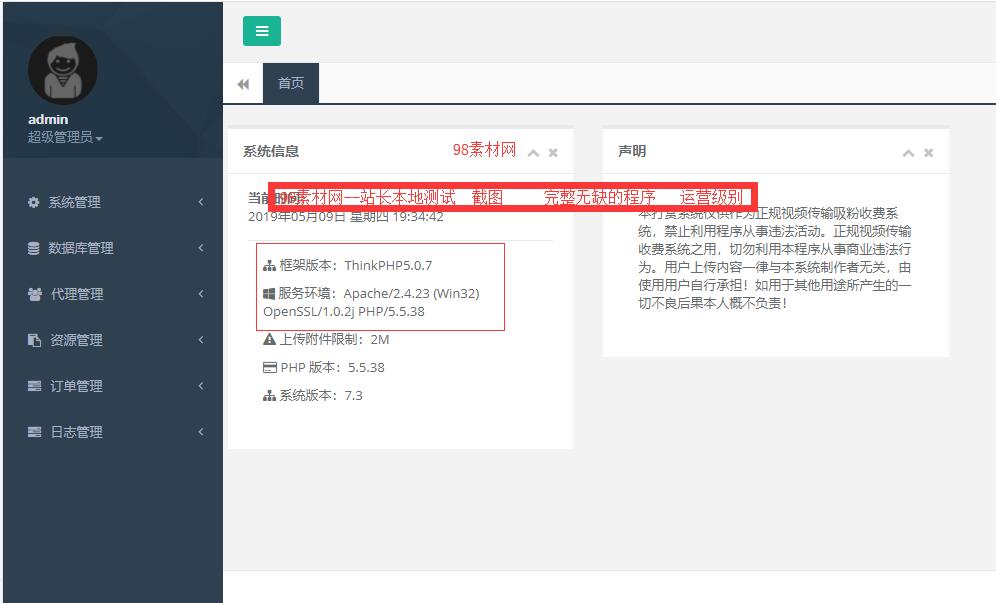
Task: Expand the 系统管理 submenu chevron
Action: [x=200, y=201]
